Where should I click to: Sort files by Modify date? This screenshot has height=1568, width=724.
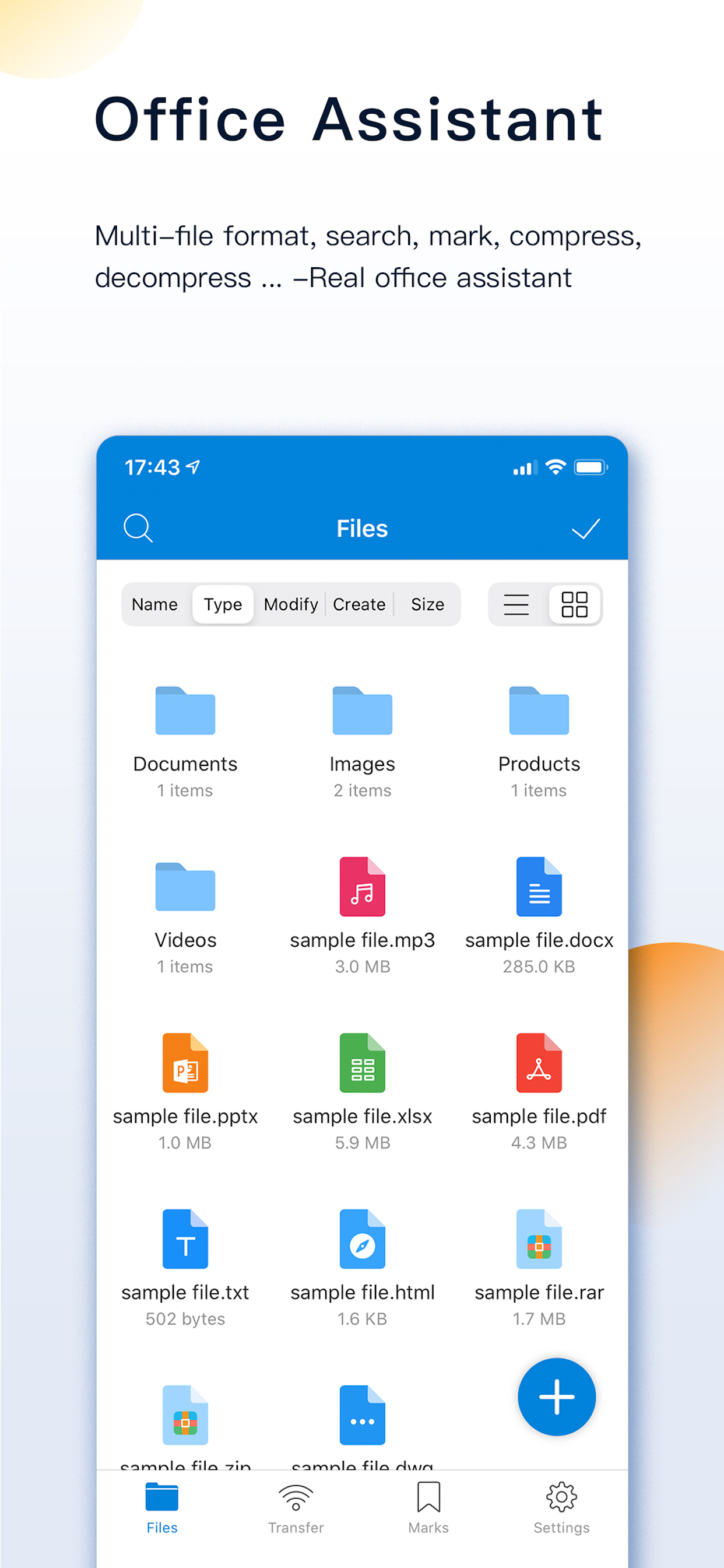[x=291, y=604]
